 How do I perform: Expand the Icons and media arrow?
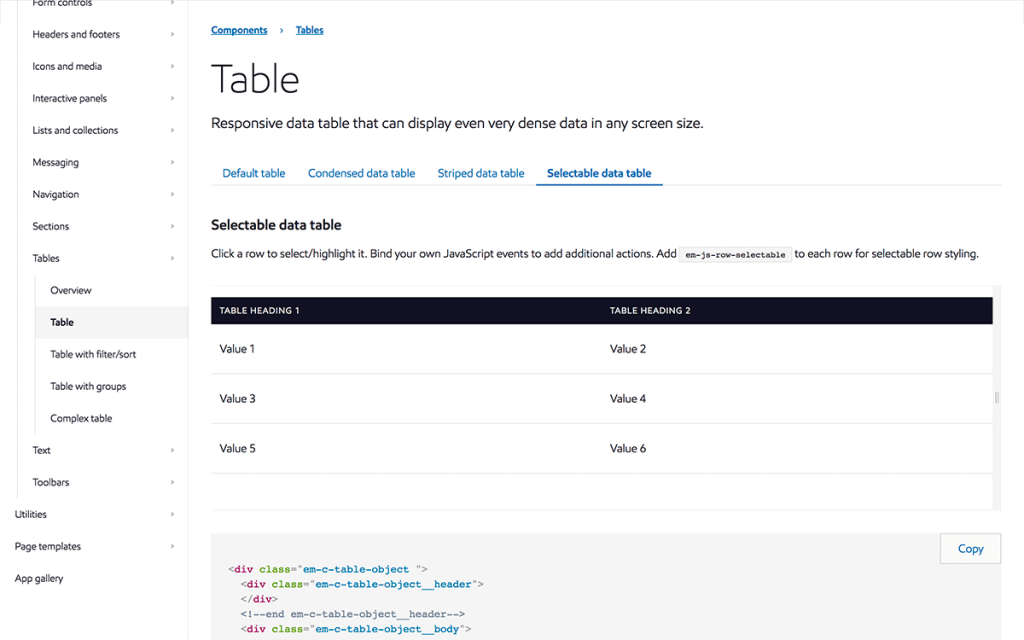pyautogui.click(x=172, y=67)
